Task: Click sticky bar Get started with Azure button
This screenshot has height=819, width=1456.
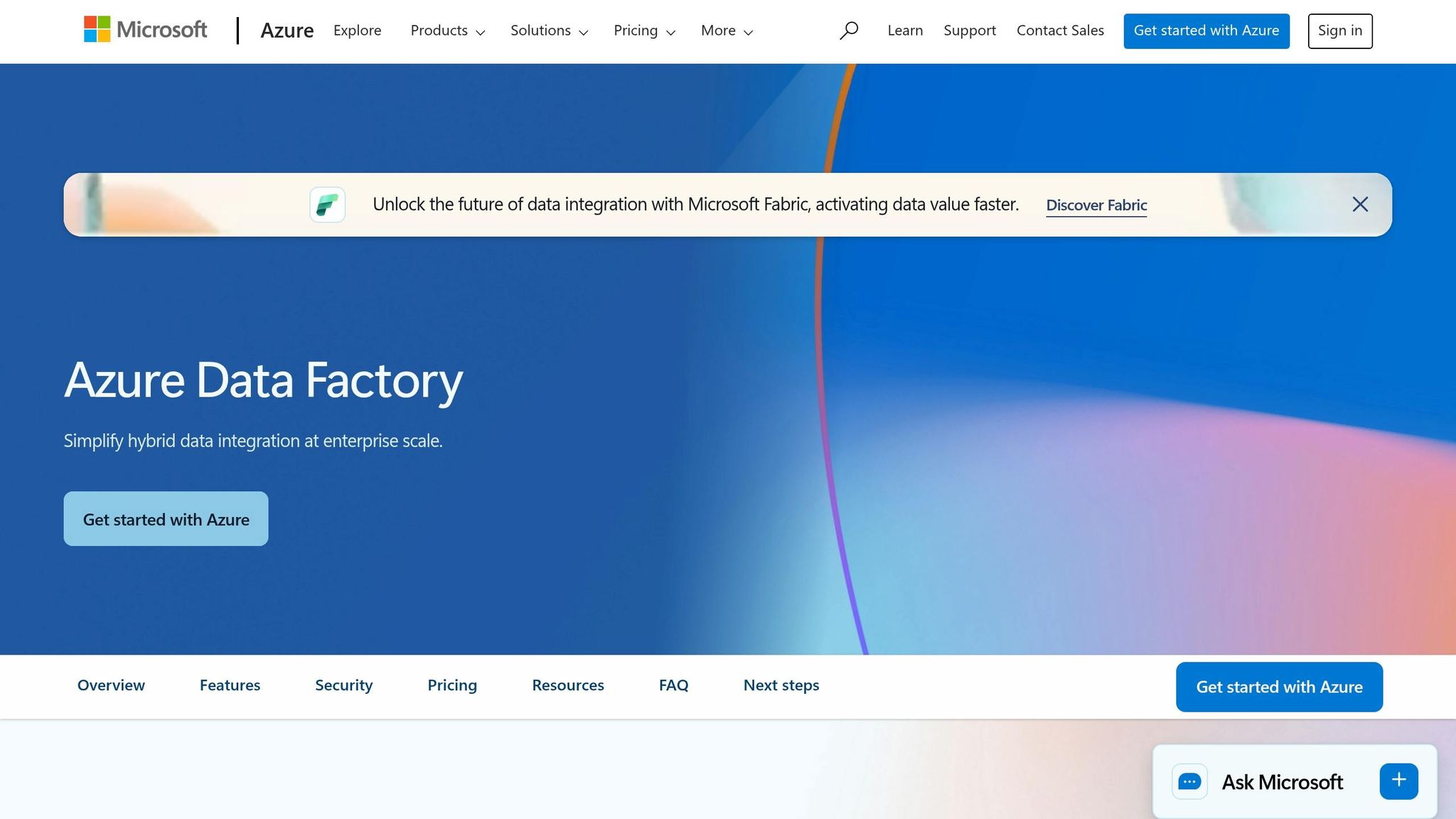Action: coord(1279,687)
